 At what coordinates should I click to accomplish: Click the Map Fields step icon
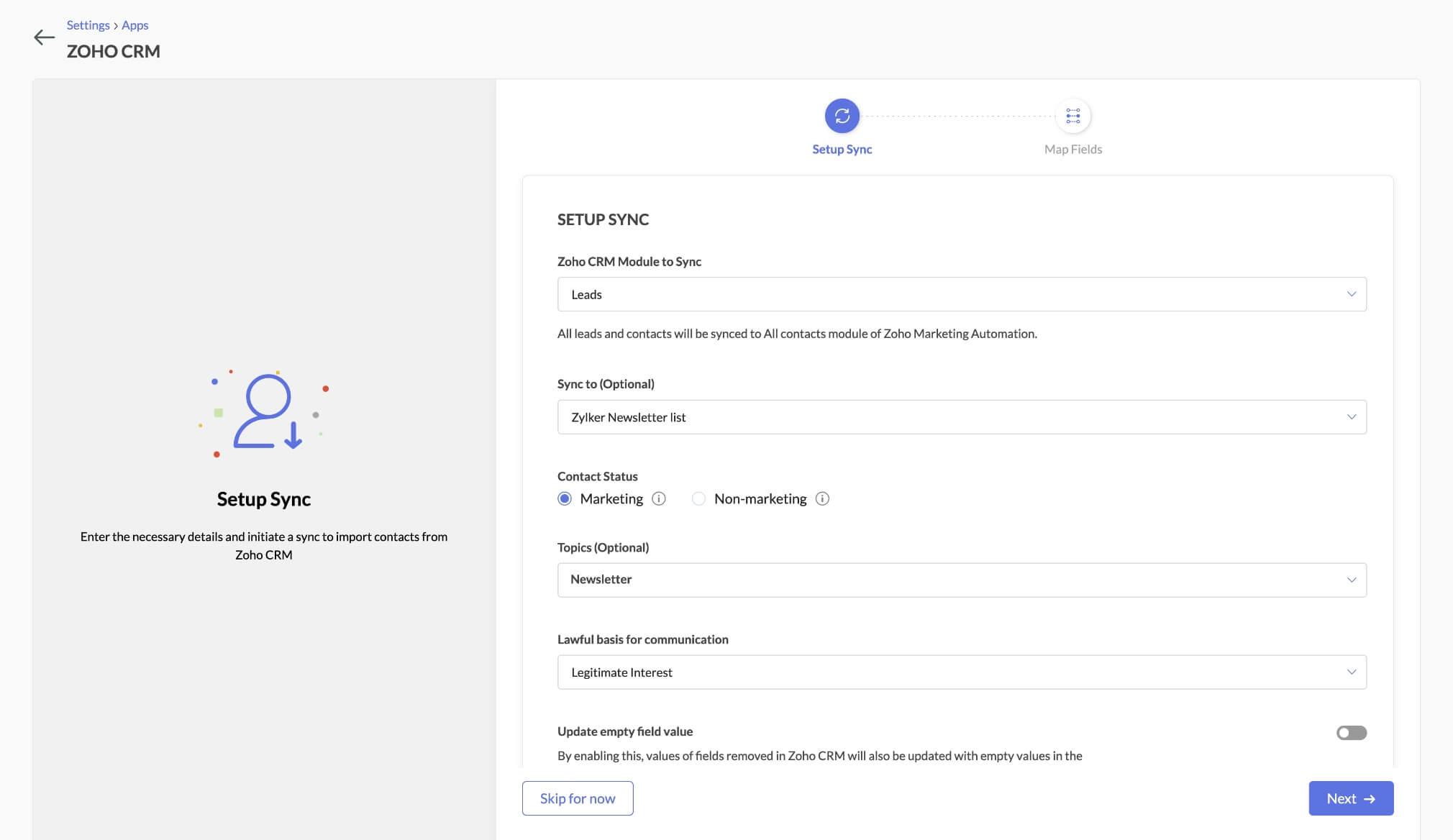1072,116
